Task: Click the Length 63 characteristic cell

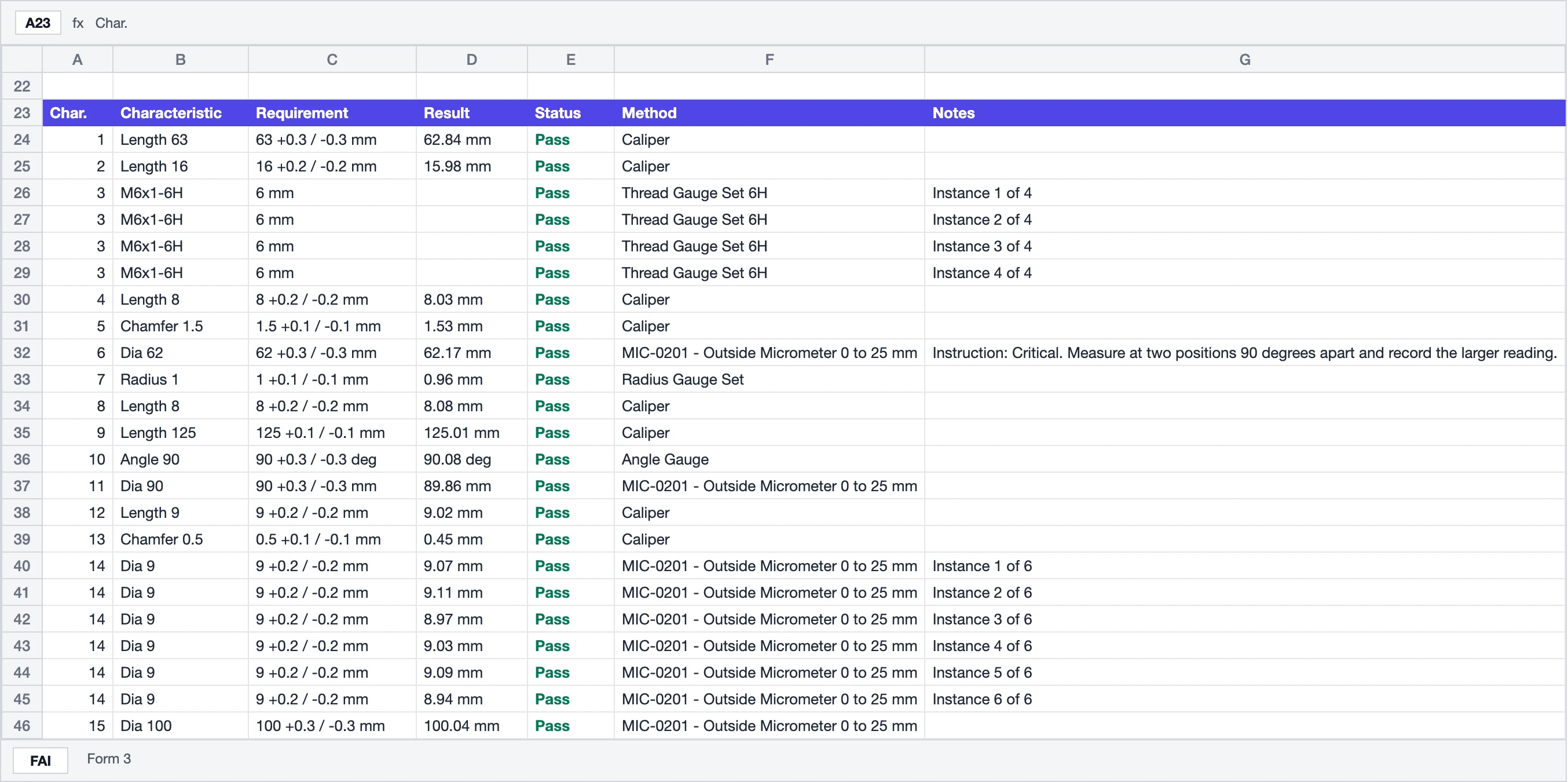Action: (180, 140)
